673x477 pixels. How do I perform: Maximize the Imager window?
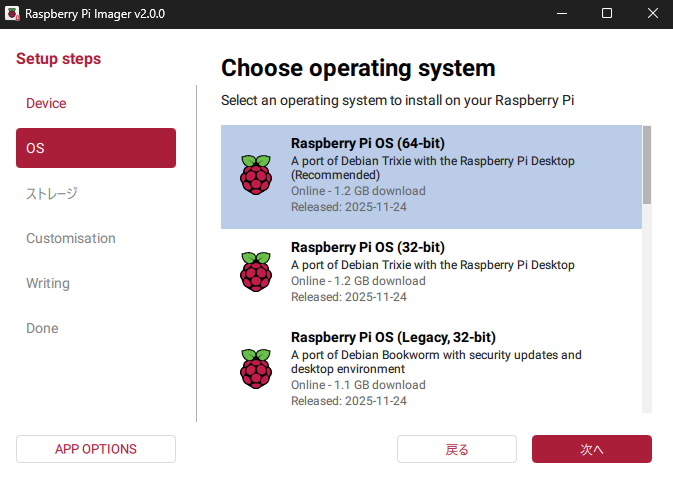pyautogui.click(x=606, y=14)
